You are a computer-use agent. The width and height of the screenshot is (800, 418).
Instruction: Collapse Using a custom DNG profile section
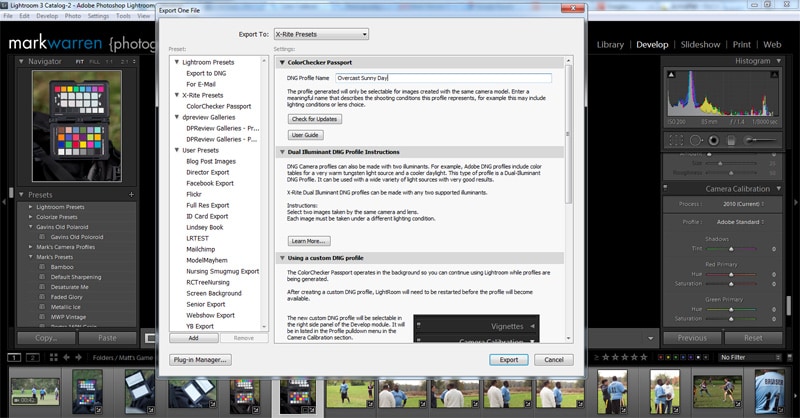[282, 258]
